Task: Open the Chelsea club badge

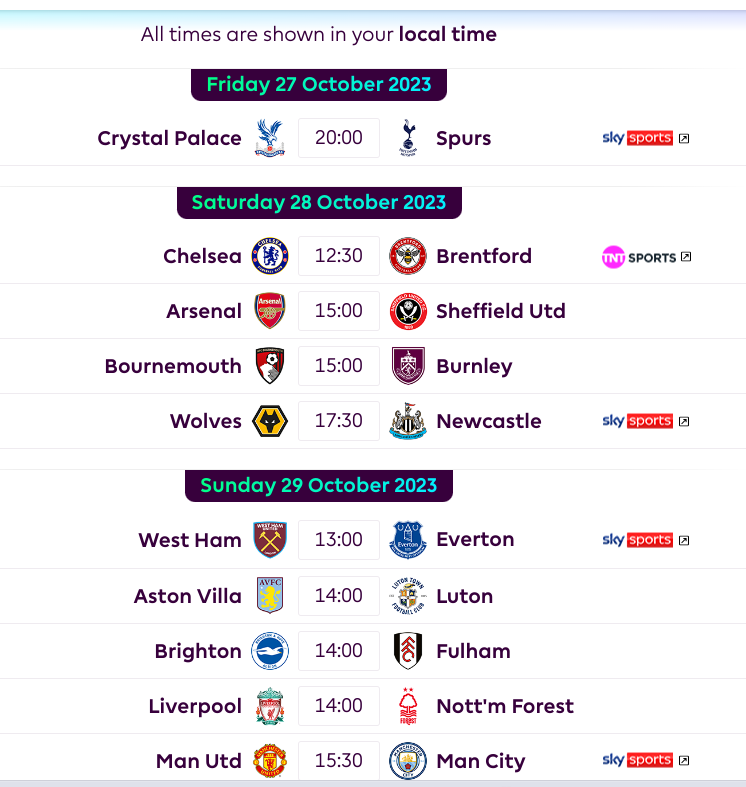Action: [x=270, y=256]
